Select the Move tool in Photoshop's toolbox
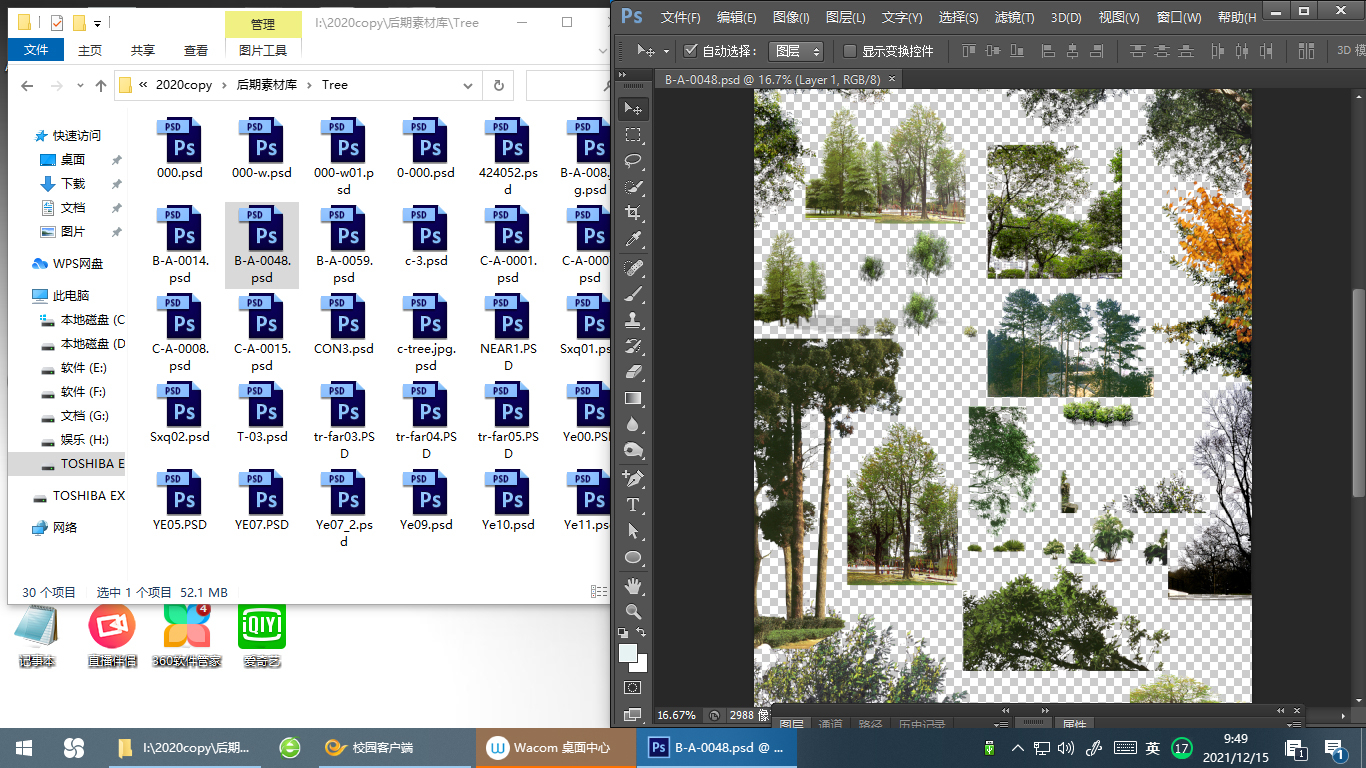This screenshot has width=1366, height=768. 633,108
